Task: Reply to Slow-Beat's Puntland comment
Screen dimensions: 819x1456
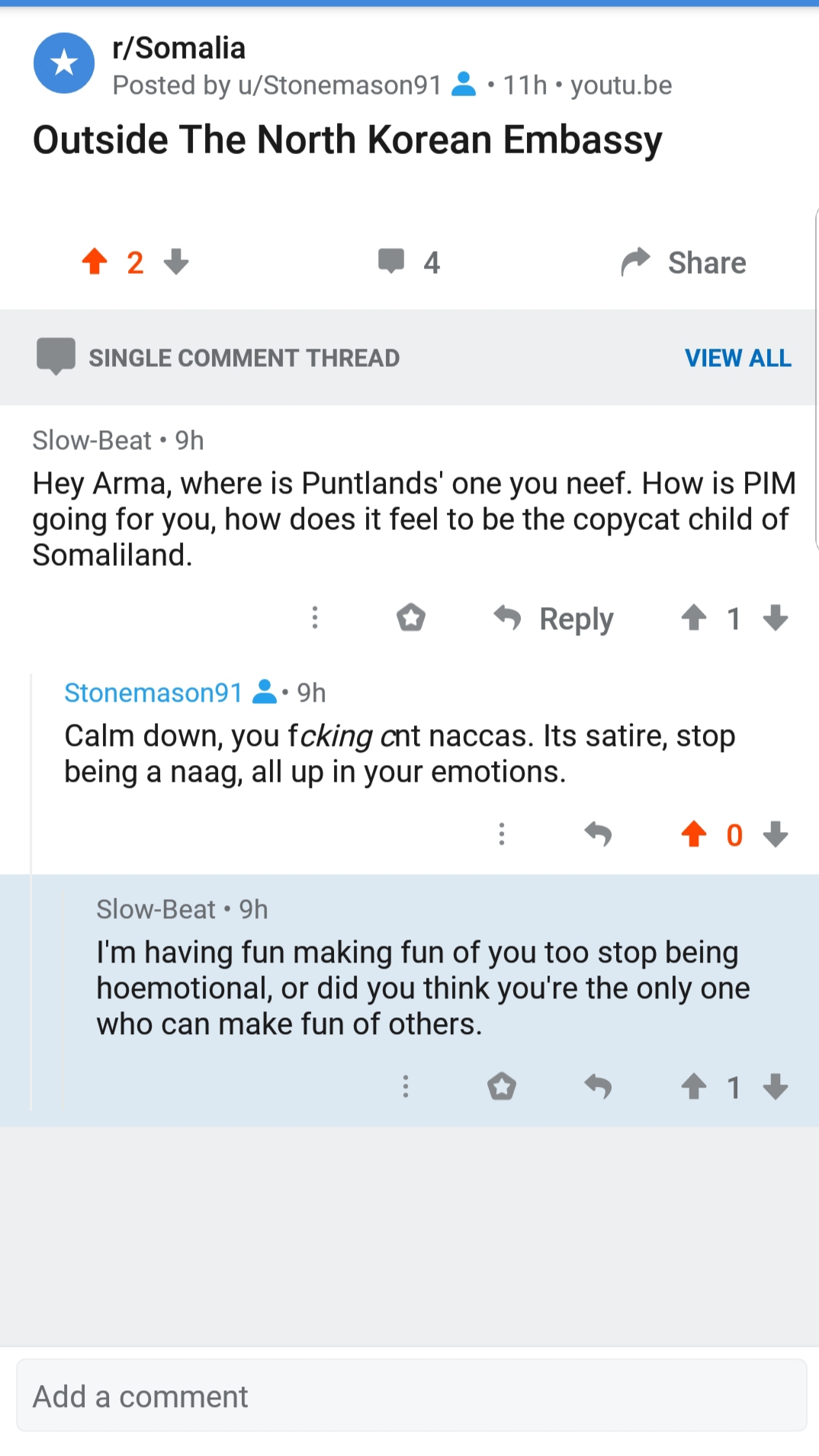Action: [553, 619]
